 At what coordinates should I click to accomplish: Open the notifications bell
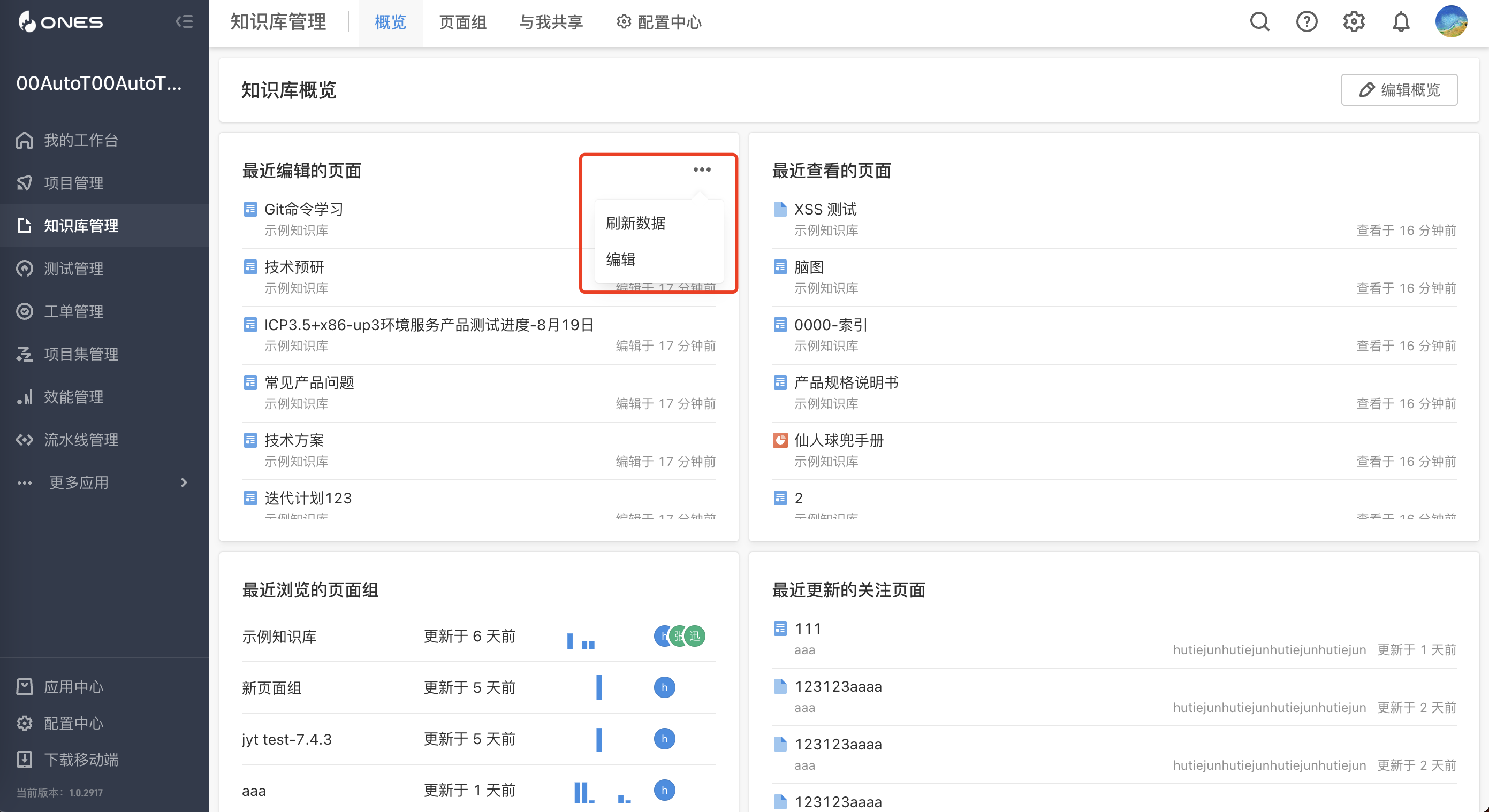1401,22
